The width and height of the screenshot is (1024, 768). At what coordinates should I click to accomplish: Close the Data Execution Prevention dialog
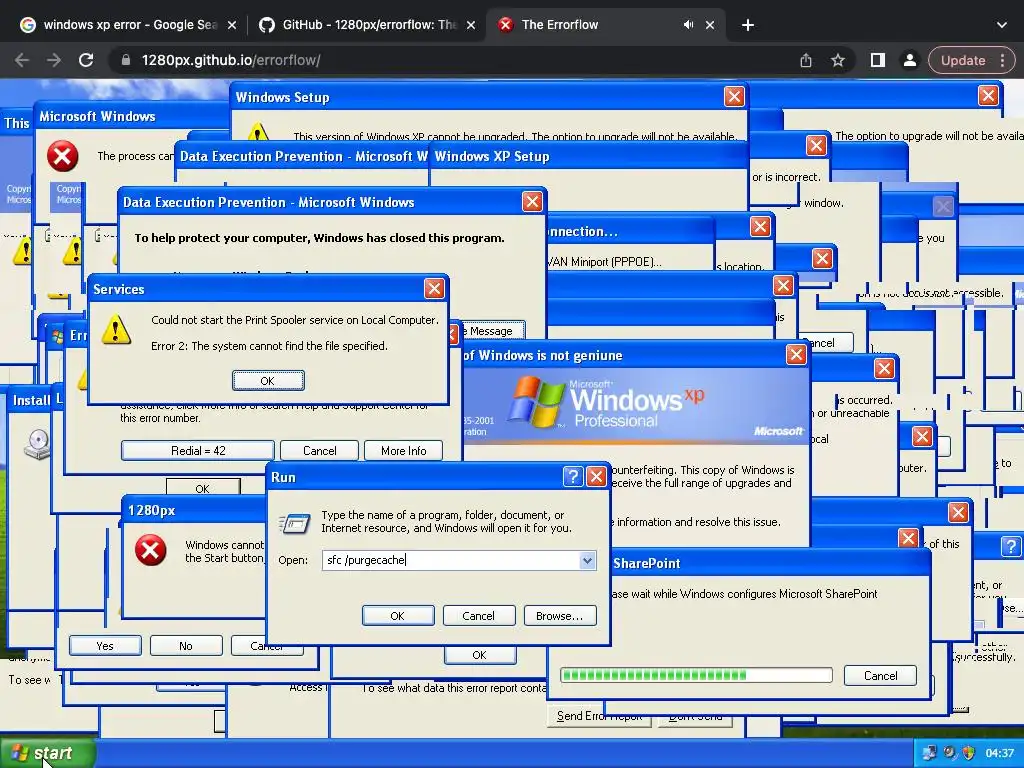(x=532, y=202)
